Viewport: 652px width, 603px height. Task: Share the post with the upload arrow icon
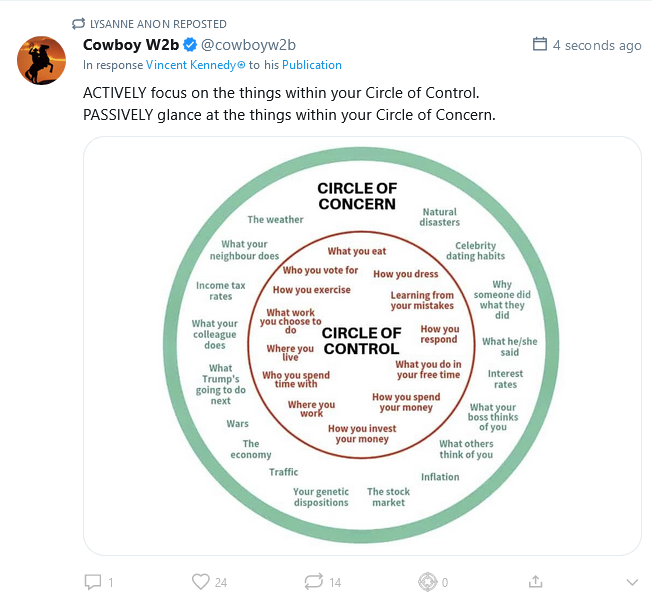tap(535, 581)
